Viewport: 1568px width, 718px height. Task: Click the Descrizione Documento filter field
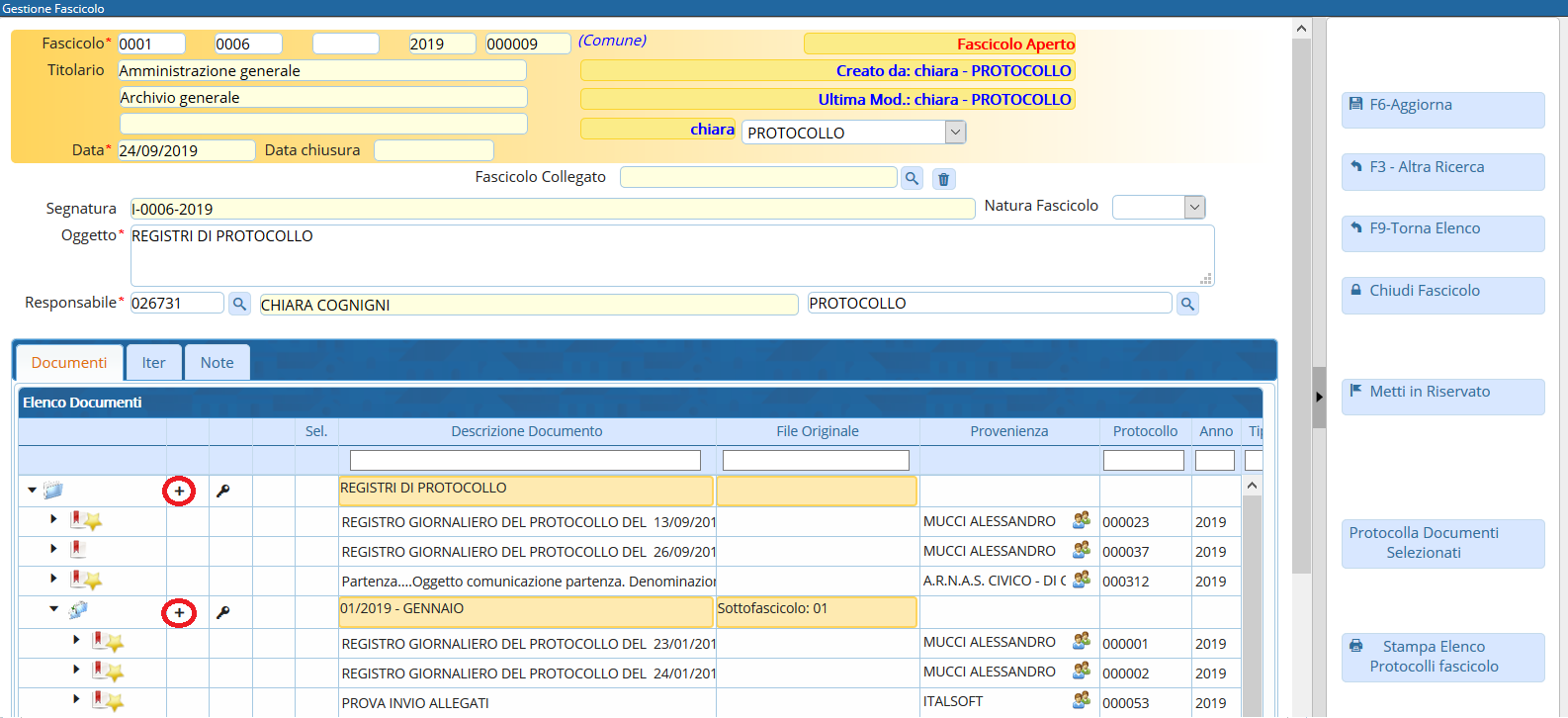[525, 461]
